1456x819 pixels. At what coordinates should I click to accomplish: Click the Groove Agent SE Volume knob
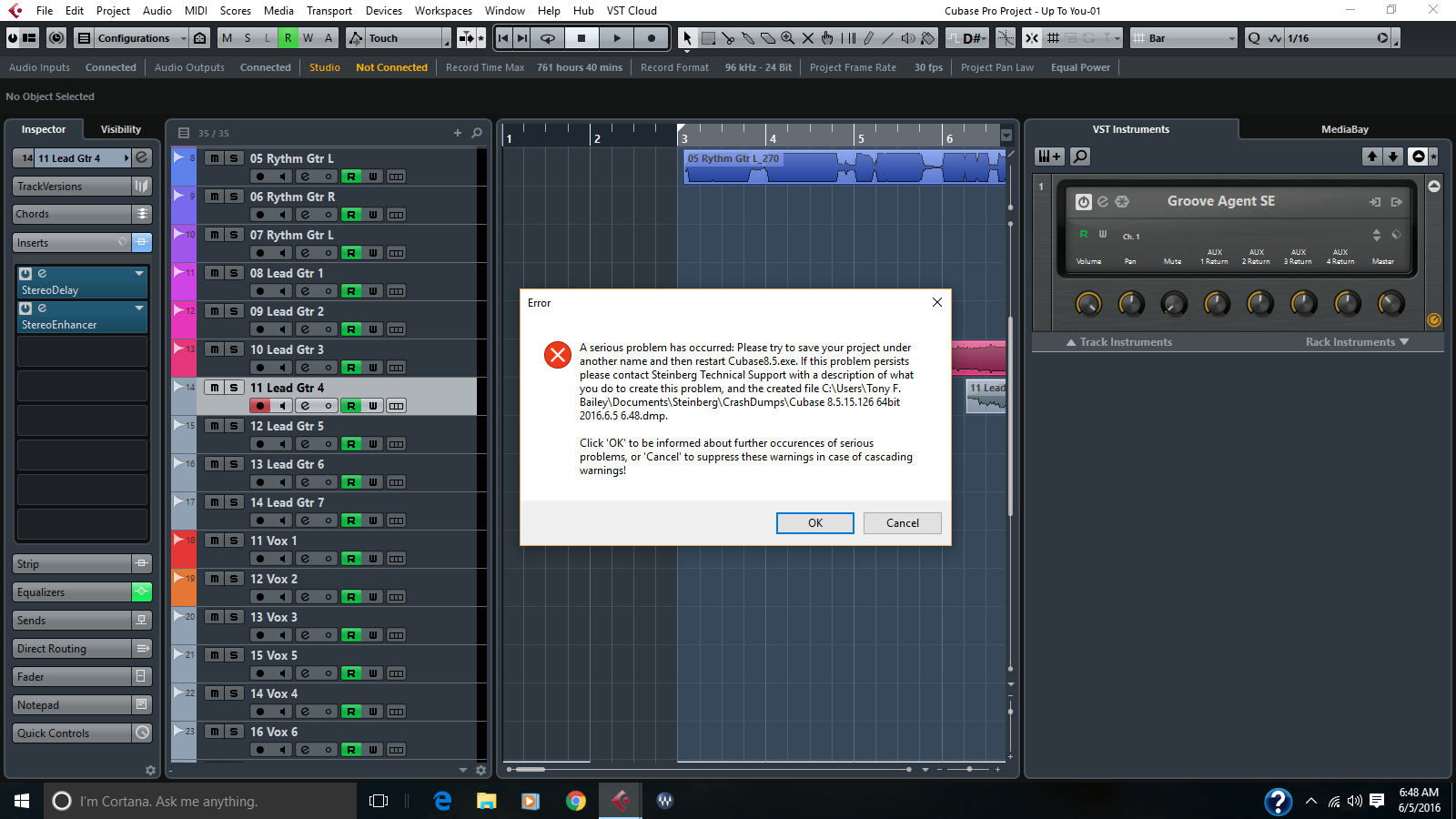click(x=1088, y=304)
